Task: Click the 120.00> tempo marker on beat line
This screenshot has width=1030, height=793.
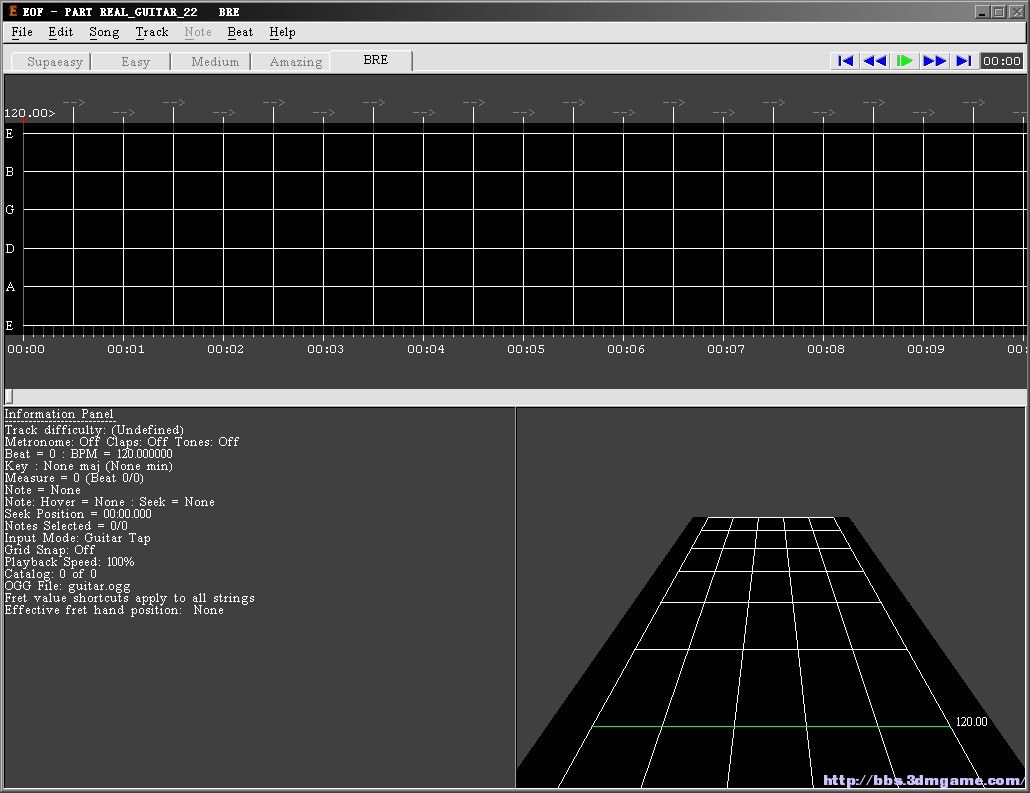Action: pyautogui.click(x=30, y=113)
